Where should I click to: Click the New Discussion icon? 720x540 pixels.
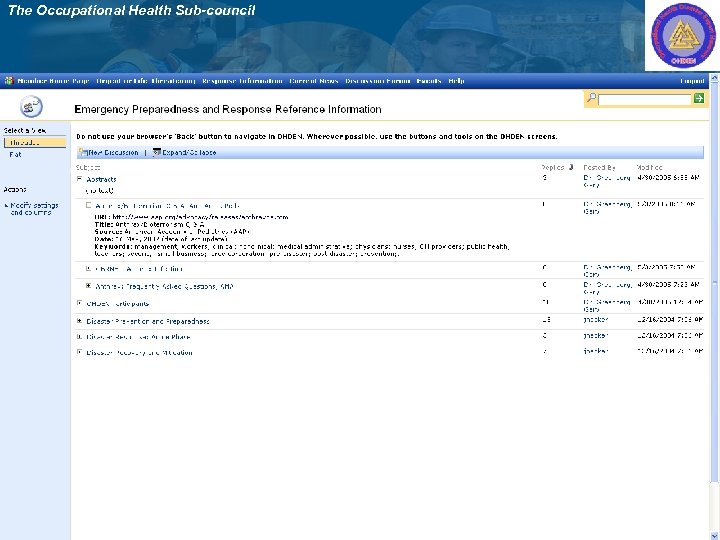click(83, 152)
